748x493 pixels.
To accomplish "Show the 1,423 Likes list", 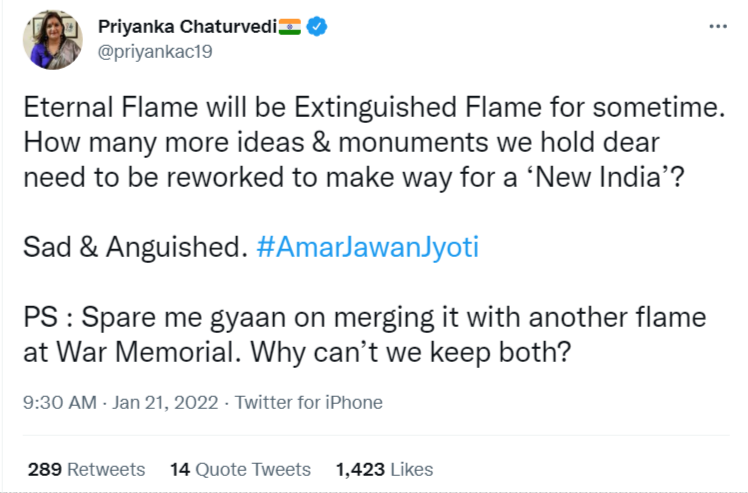I will click(x=385, y=469).
